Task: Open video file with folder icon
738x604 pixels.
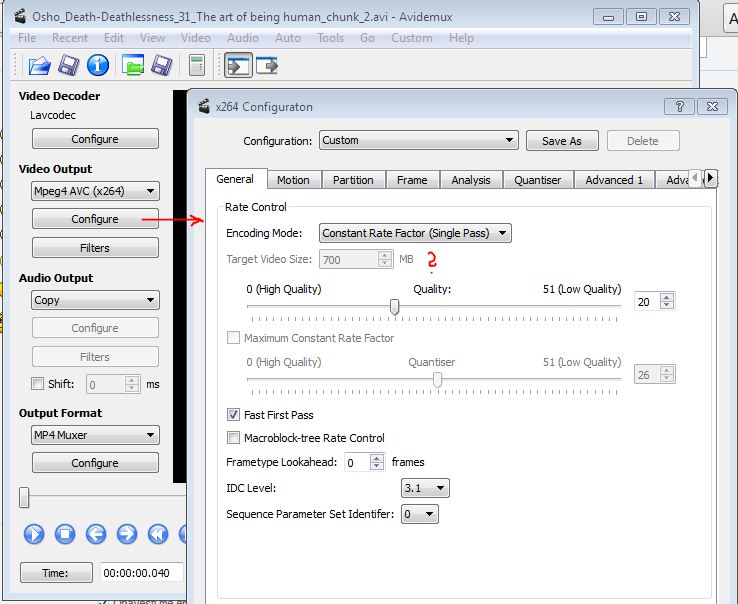Action: pyautogui.click(x=39, y=65)
